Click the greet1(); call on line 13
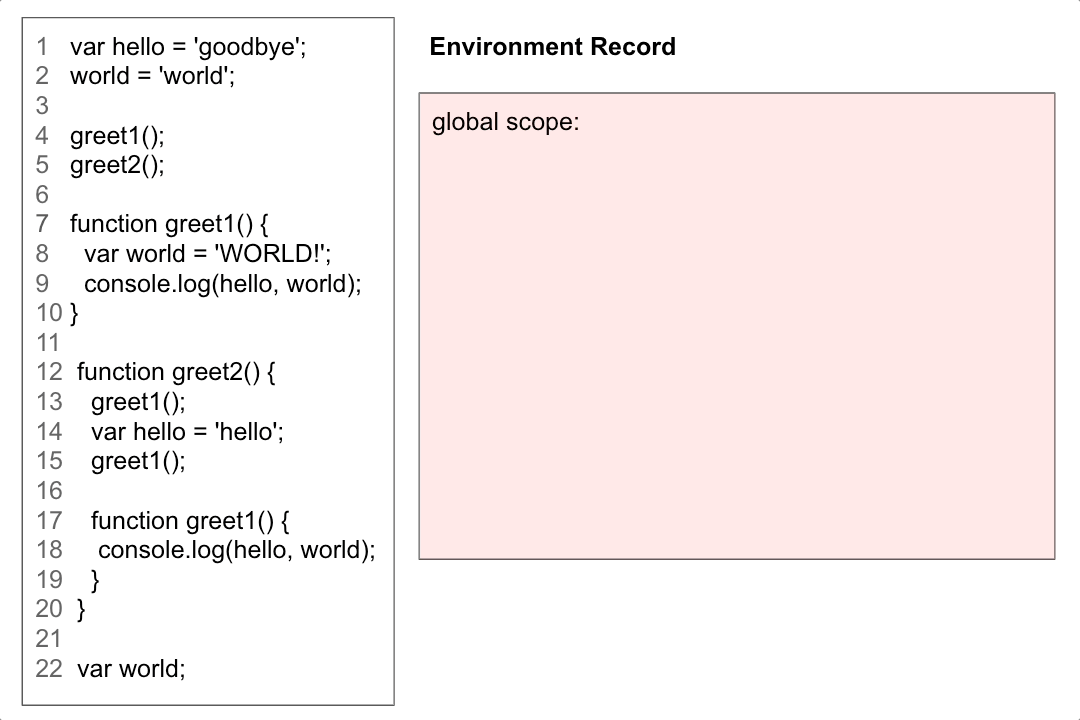The height and width of the screenshot is (720, 1080). 138,402
